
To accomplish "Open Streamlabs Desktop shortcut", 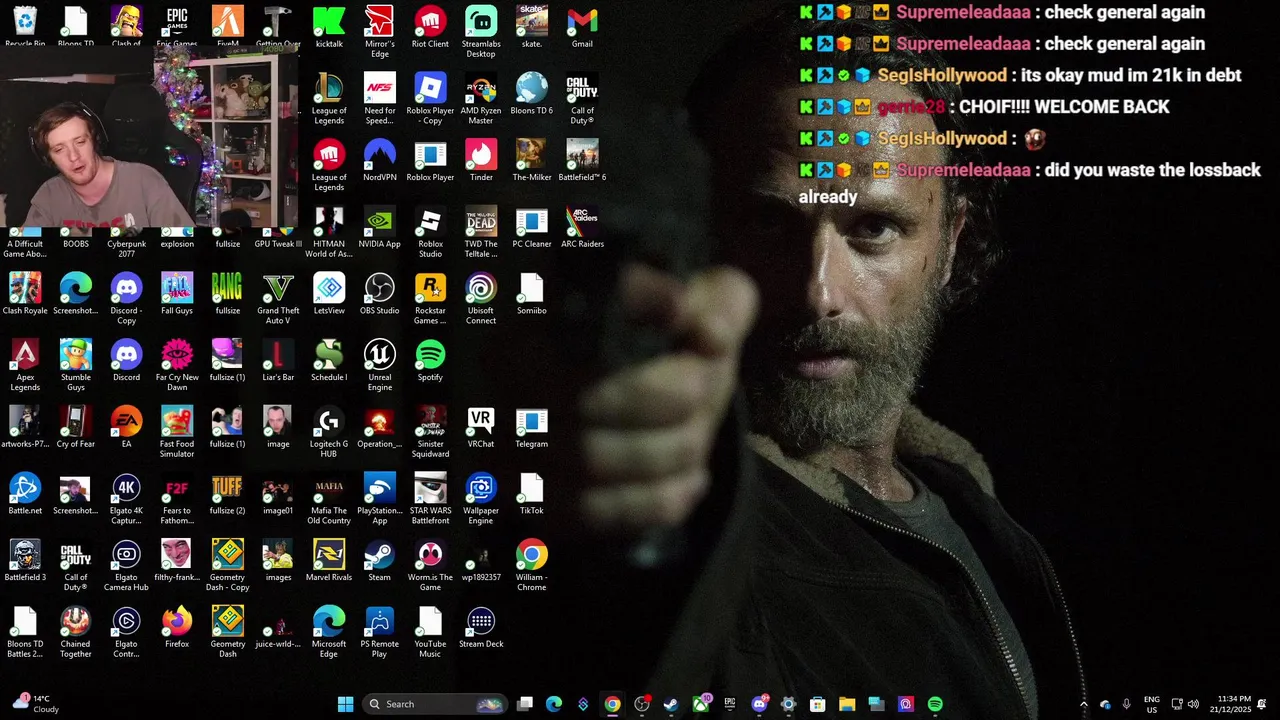I will (481, 31).
